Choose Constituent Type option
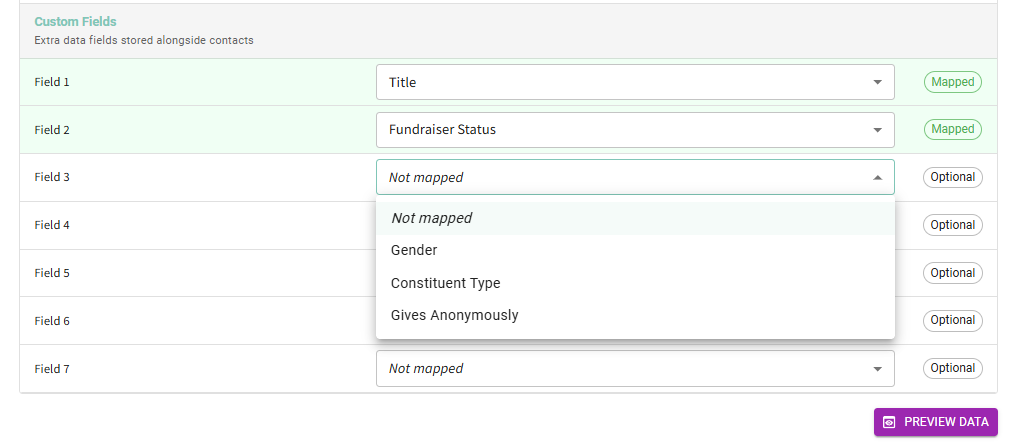1013x443 pixels. [x=445, y=283]
